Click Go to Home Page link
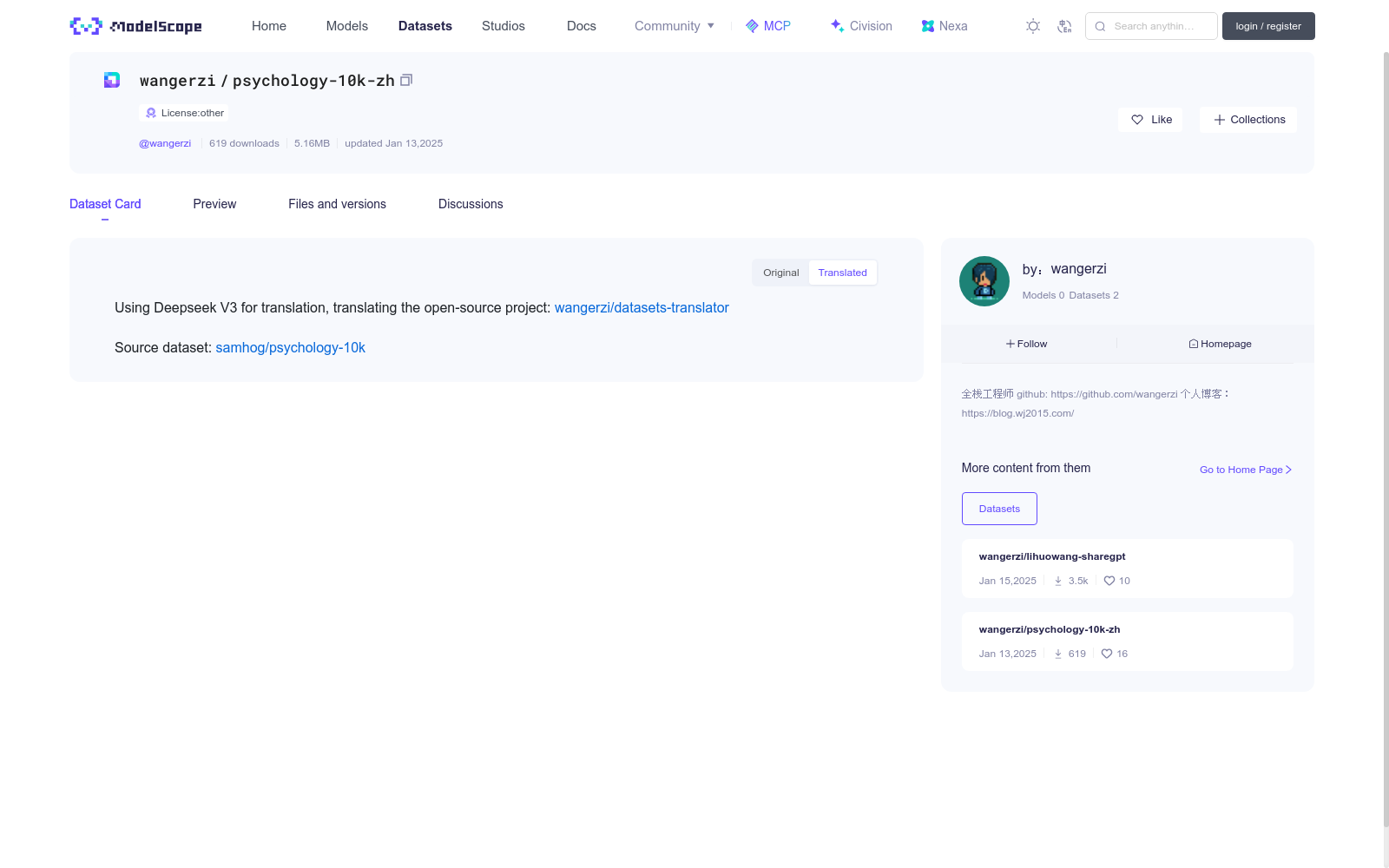The width and height of the screenshot is (1389, 868). coord(1246,470)
